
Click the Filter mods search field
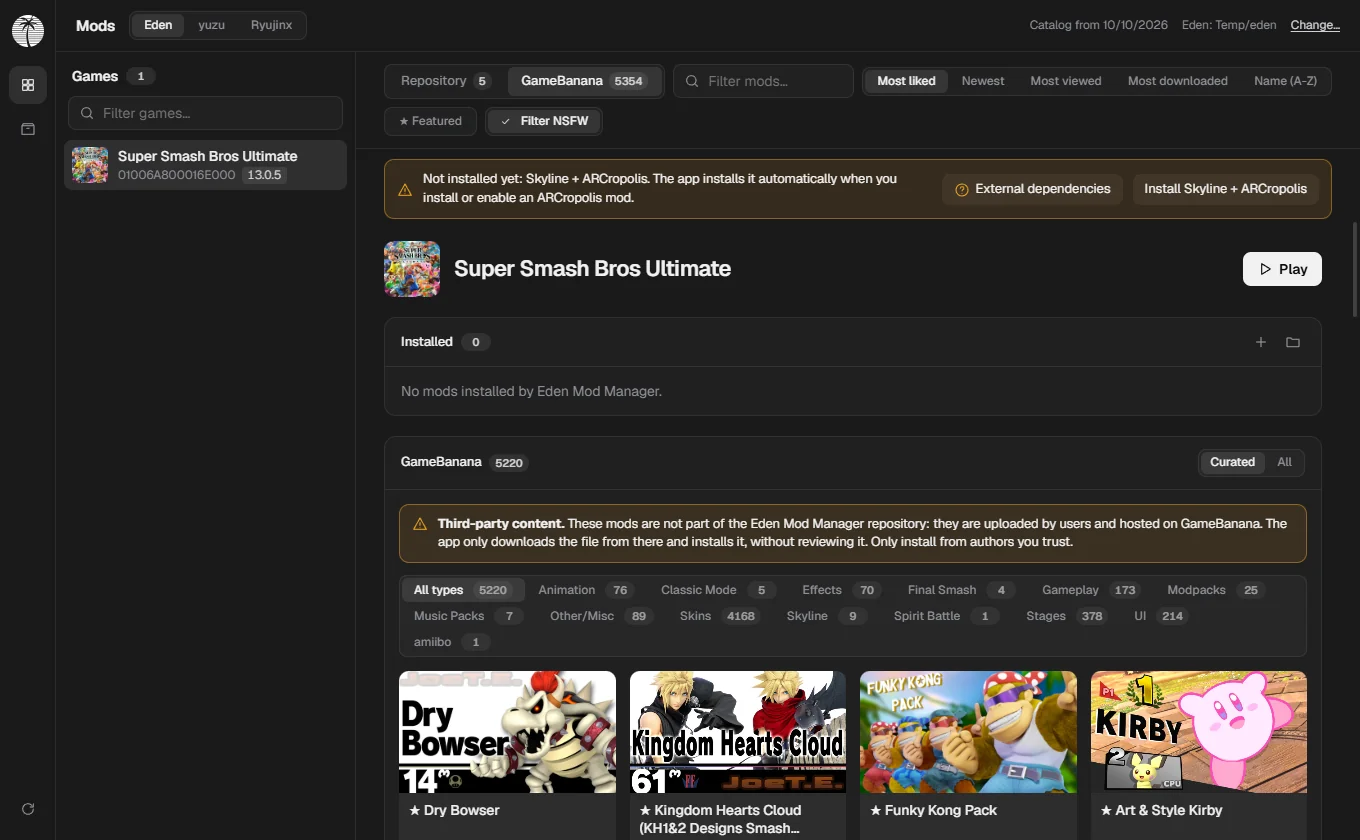[x=763, y=81]
